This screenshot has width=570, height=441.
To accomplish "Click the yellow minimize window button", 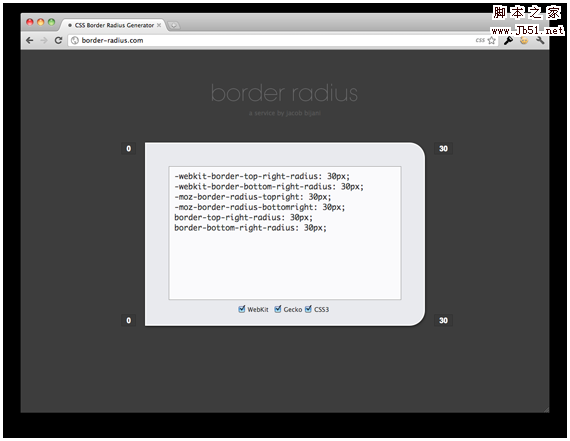I will point(41,22).
